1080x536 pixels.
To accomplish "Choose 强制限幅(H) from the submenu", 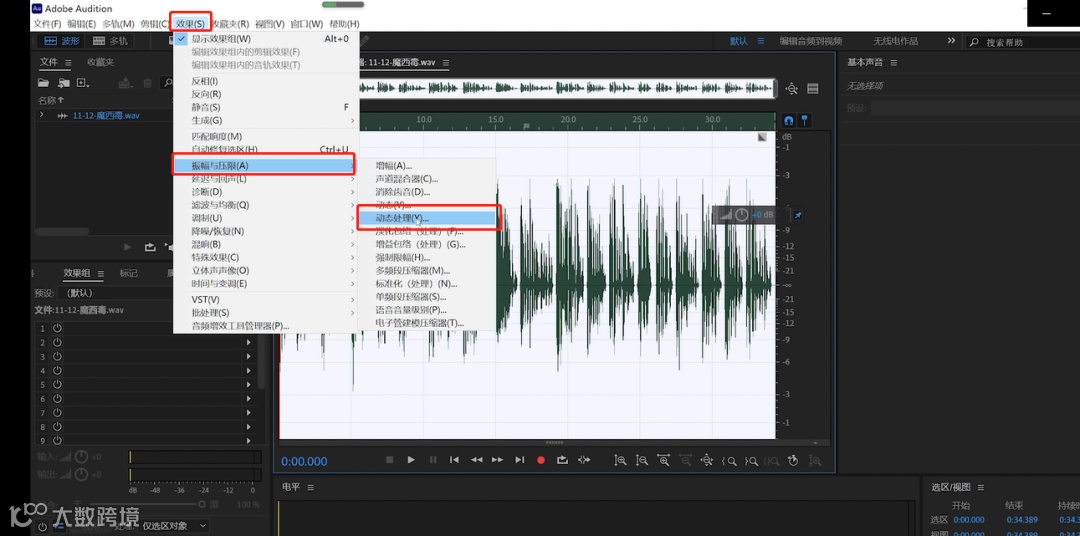I will pyautogui.click(x=426, y=257).
